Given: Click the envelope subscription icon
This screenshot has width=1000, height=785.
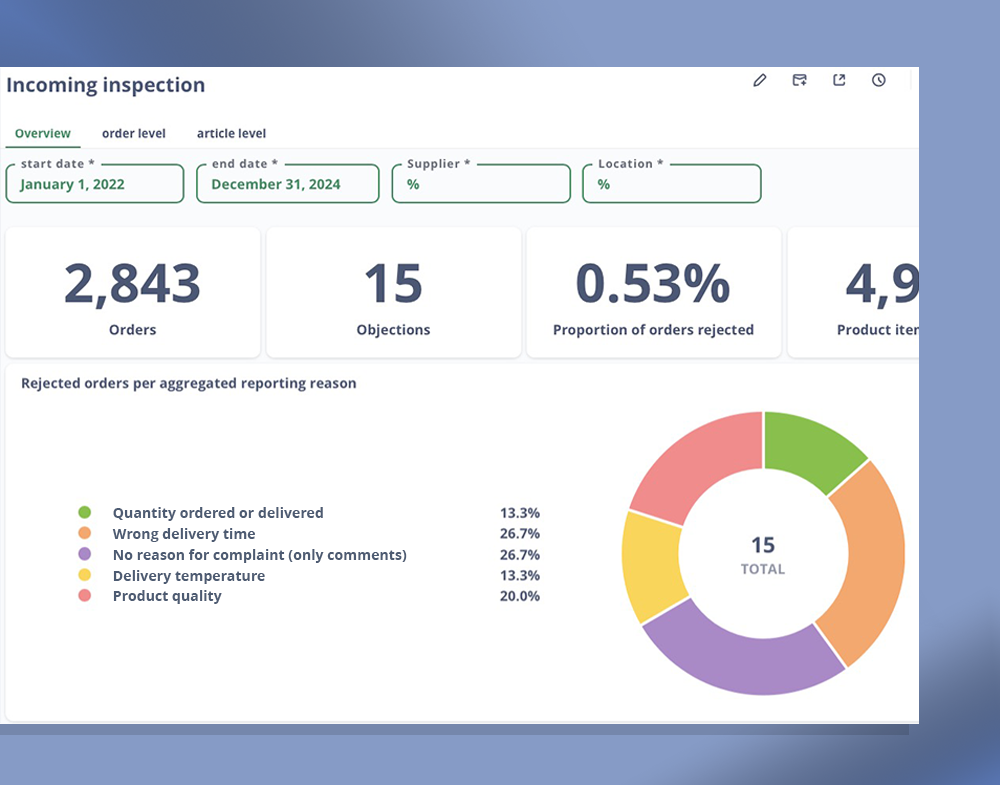Looking at the screenshot, I should click(x=799, y=80).
